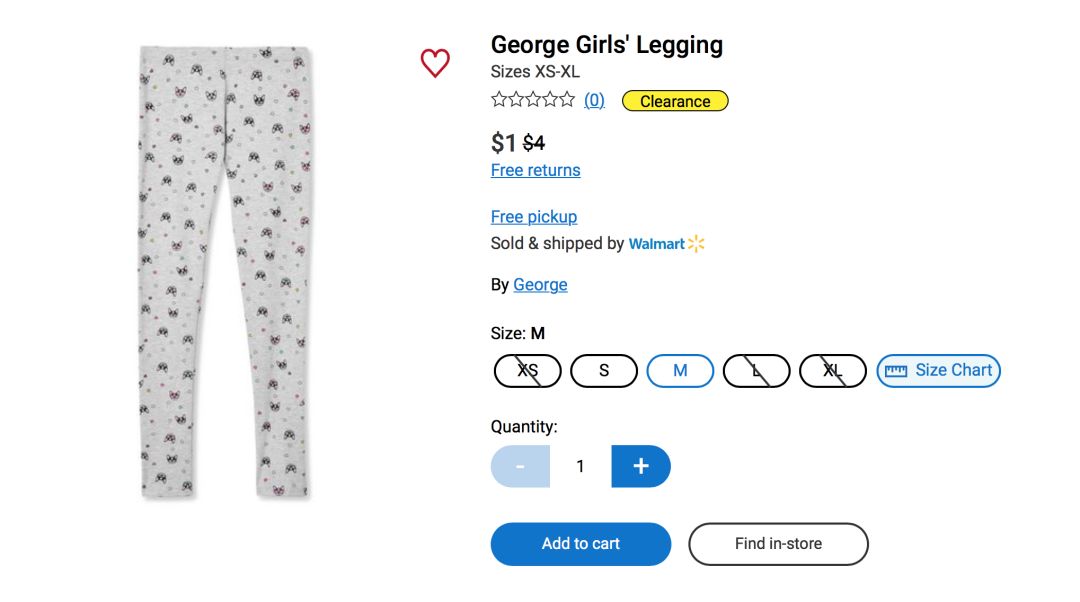Click the ruler icon in Size Chart

896,371
